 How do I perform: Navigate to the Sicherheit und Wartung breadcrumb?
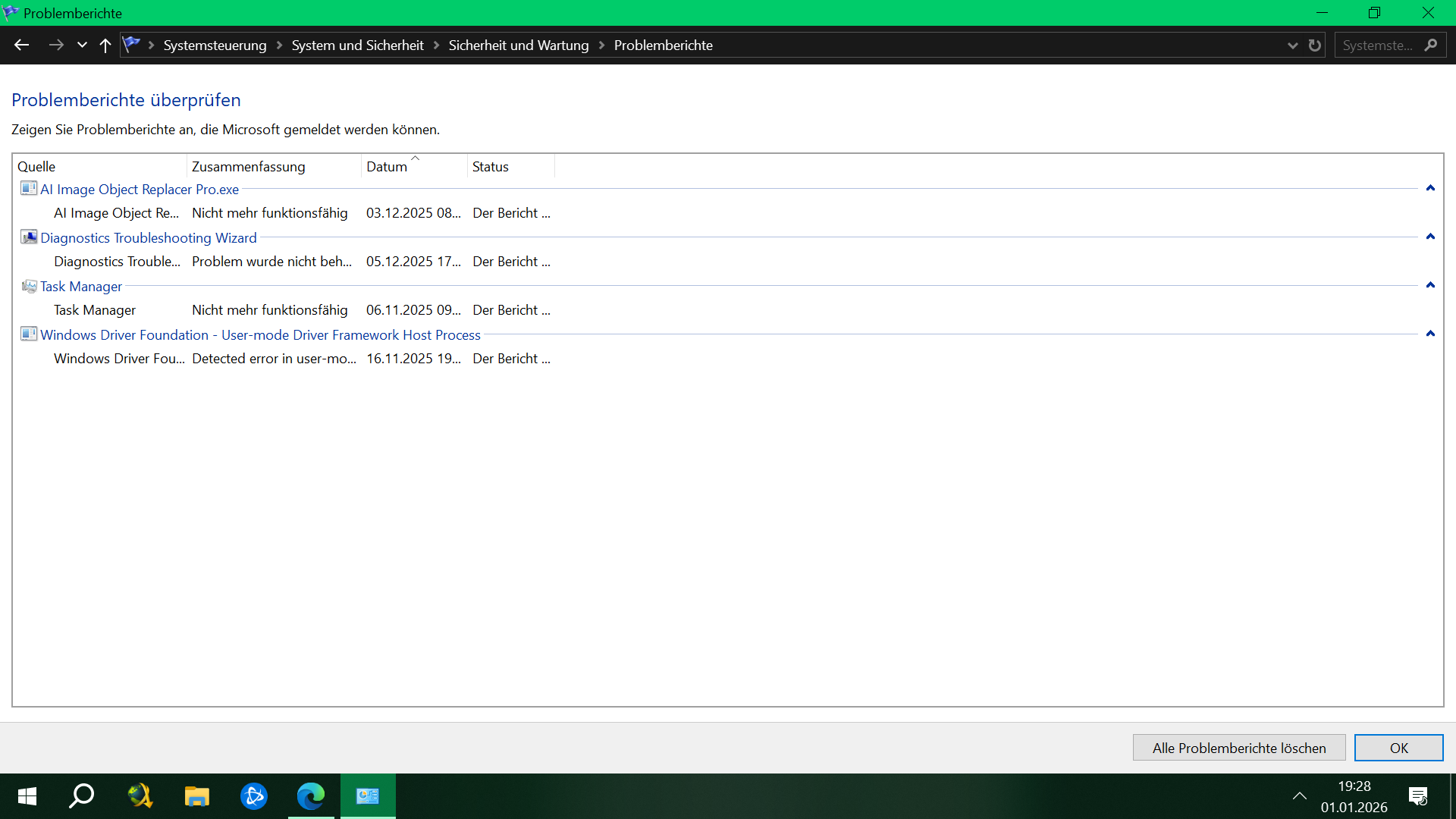519,45
